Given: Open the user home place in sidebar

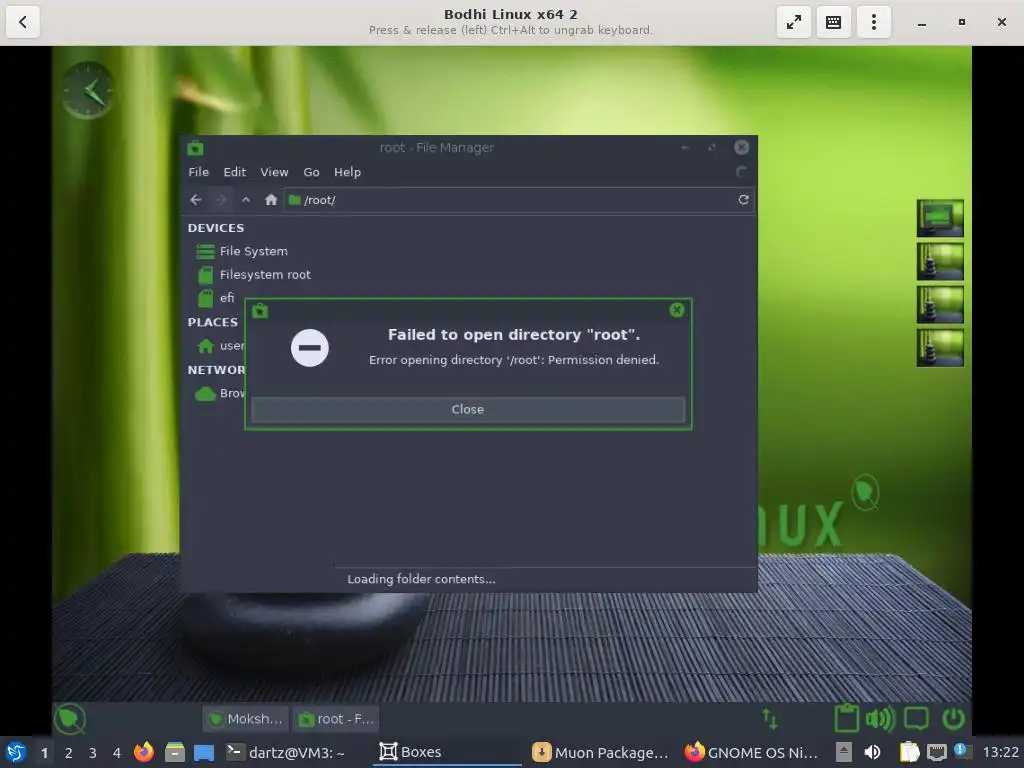Looking at the screenshot, I should coord(220,345).
